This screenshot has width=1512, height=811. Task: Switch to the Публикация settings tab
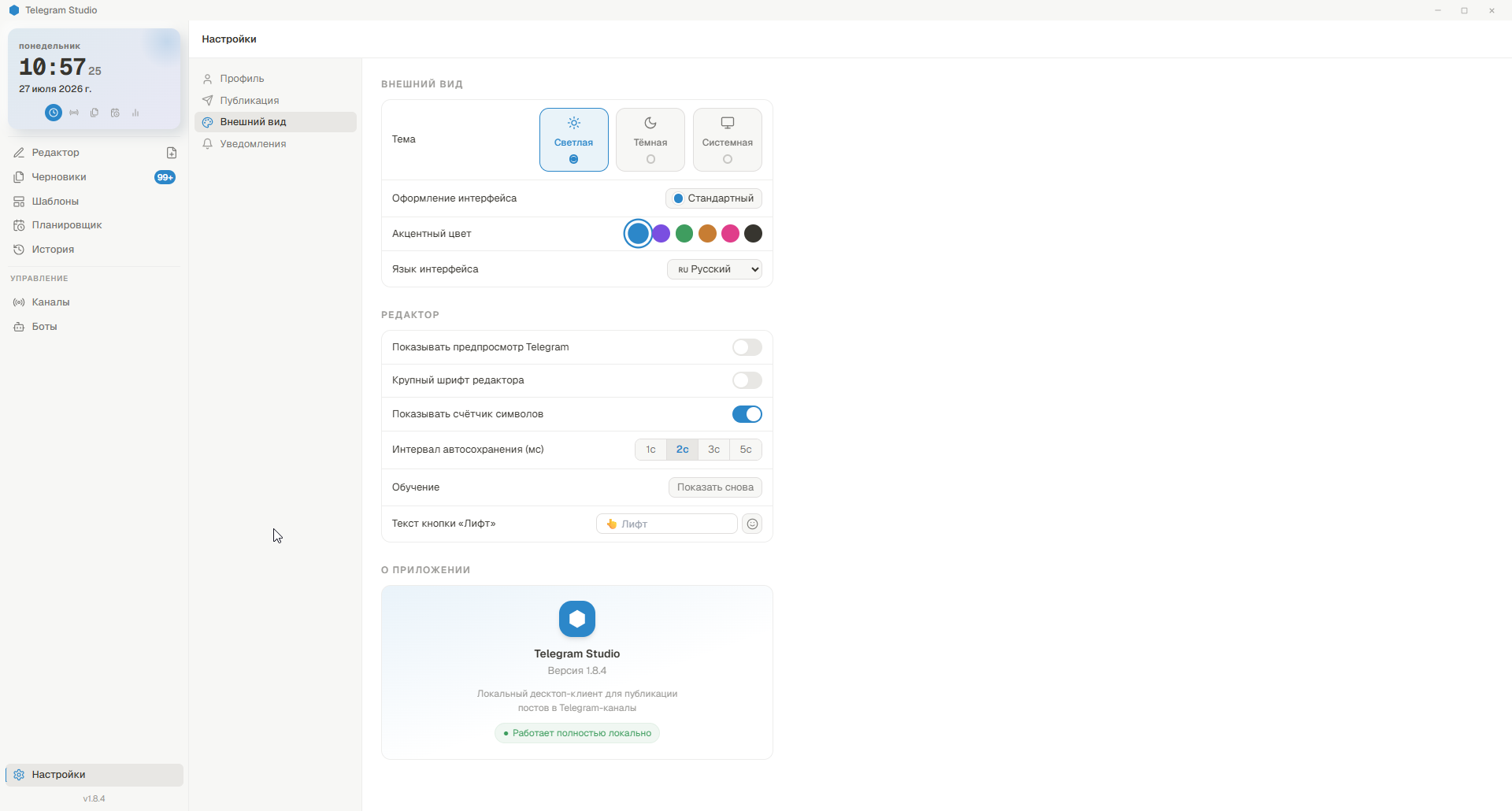pos(276,101)
